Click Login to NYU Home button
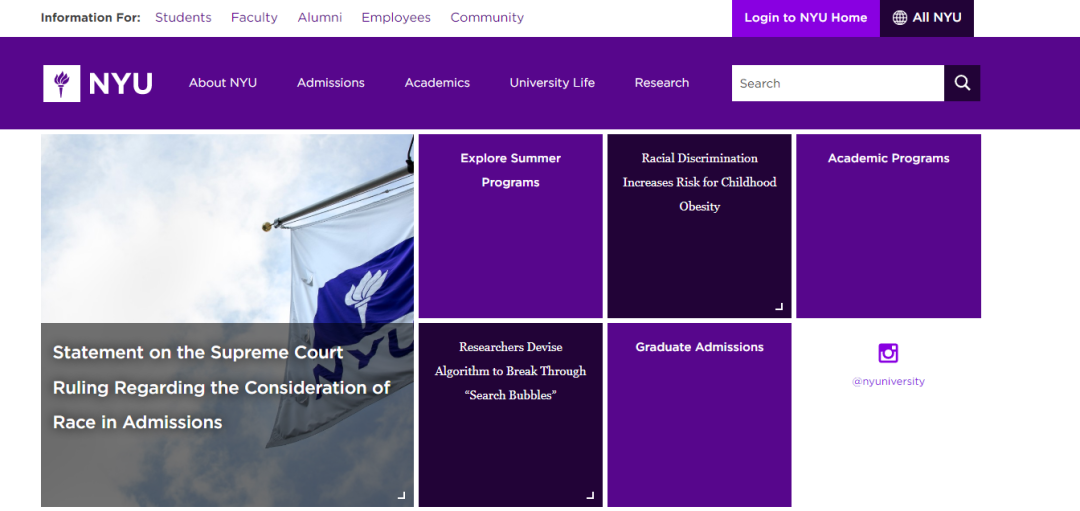The image size is (1080, 511). coord(806,18)
